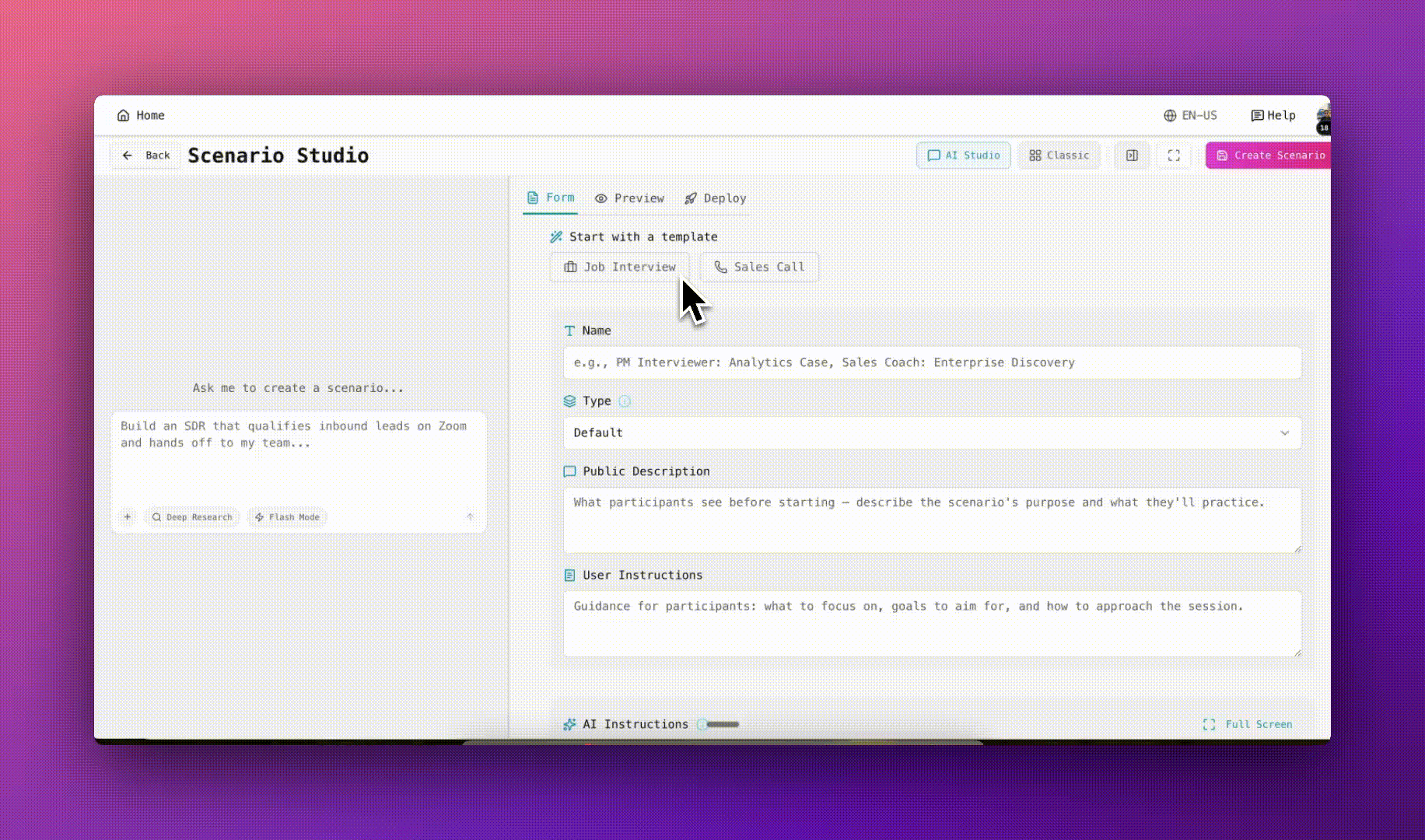This screenshot has height=840, width=1425.
Task: Enable Flash Mode
Action: (287, 517)
